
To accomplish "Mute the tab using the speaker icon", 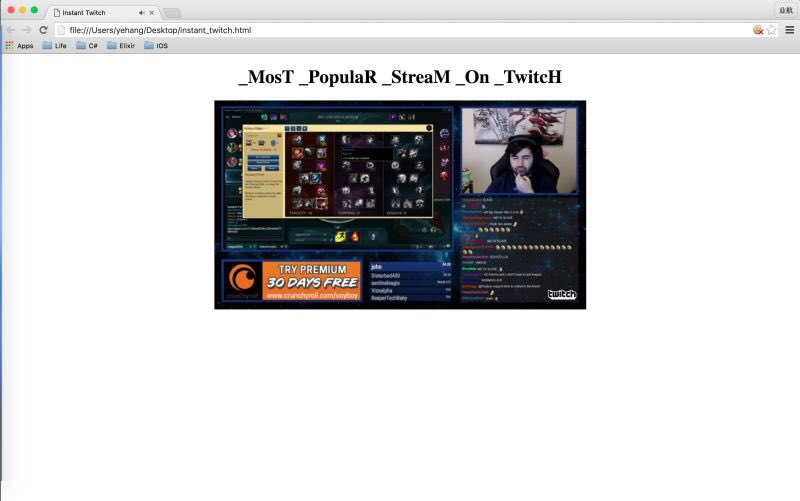I will pos(141,12).
